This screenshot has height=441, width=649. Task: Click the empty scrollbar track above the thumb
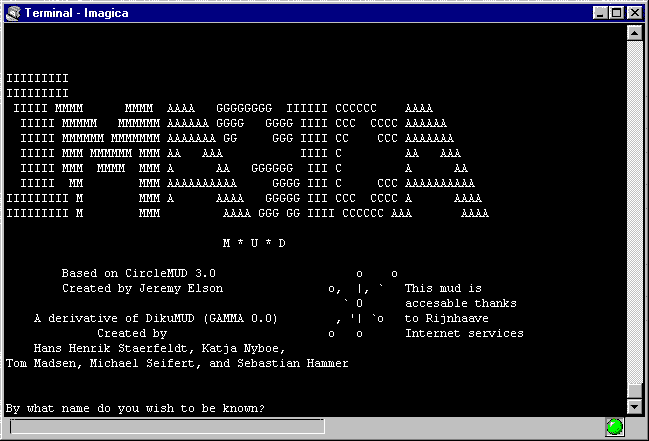[x=633, y=200]
